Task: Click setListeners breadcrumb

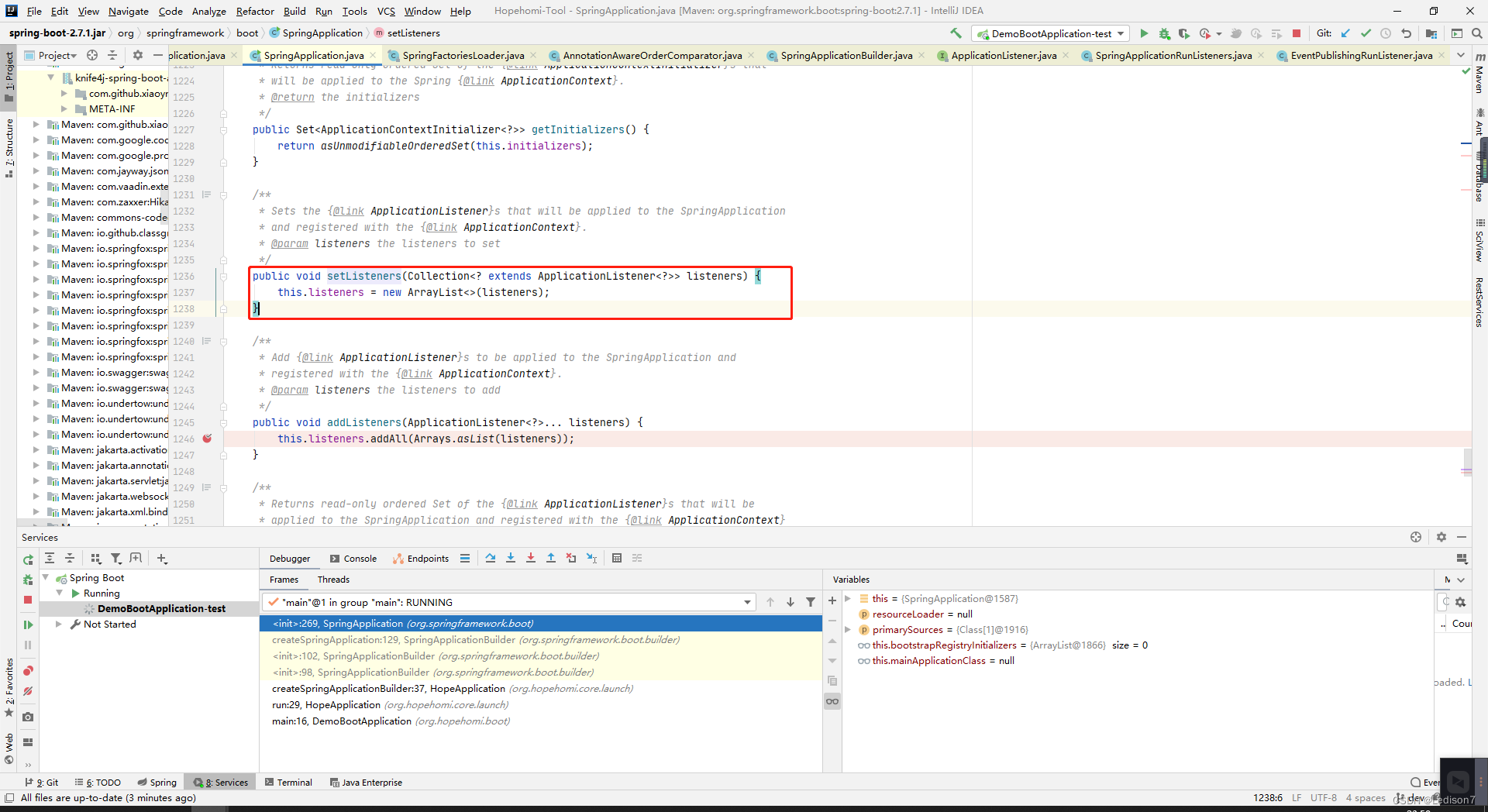Action: click(407, 33)
